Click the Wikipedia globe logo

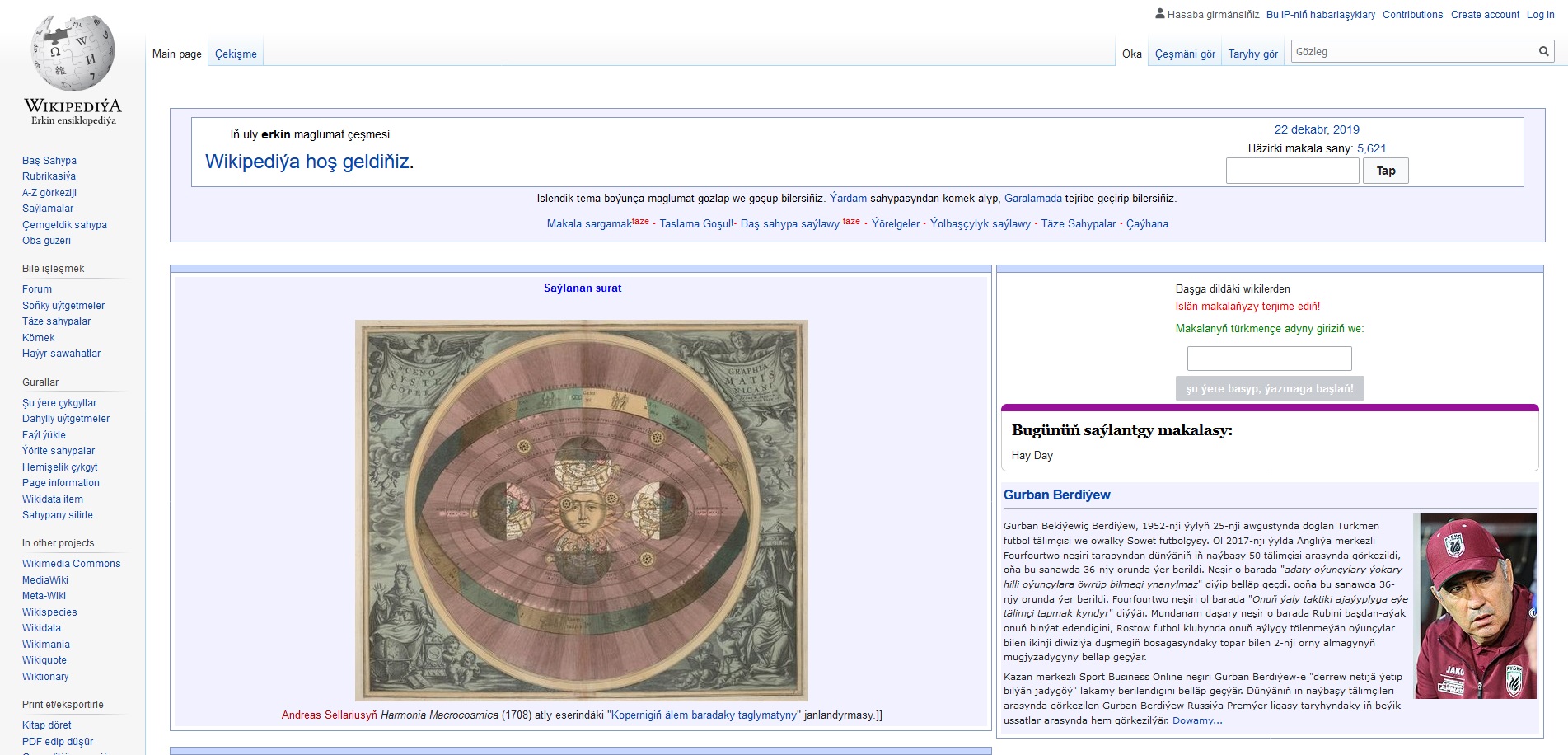click(x=73, y=53)
